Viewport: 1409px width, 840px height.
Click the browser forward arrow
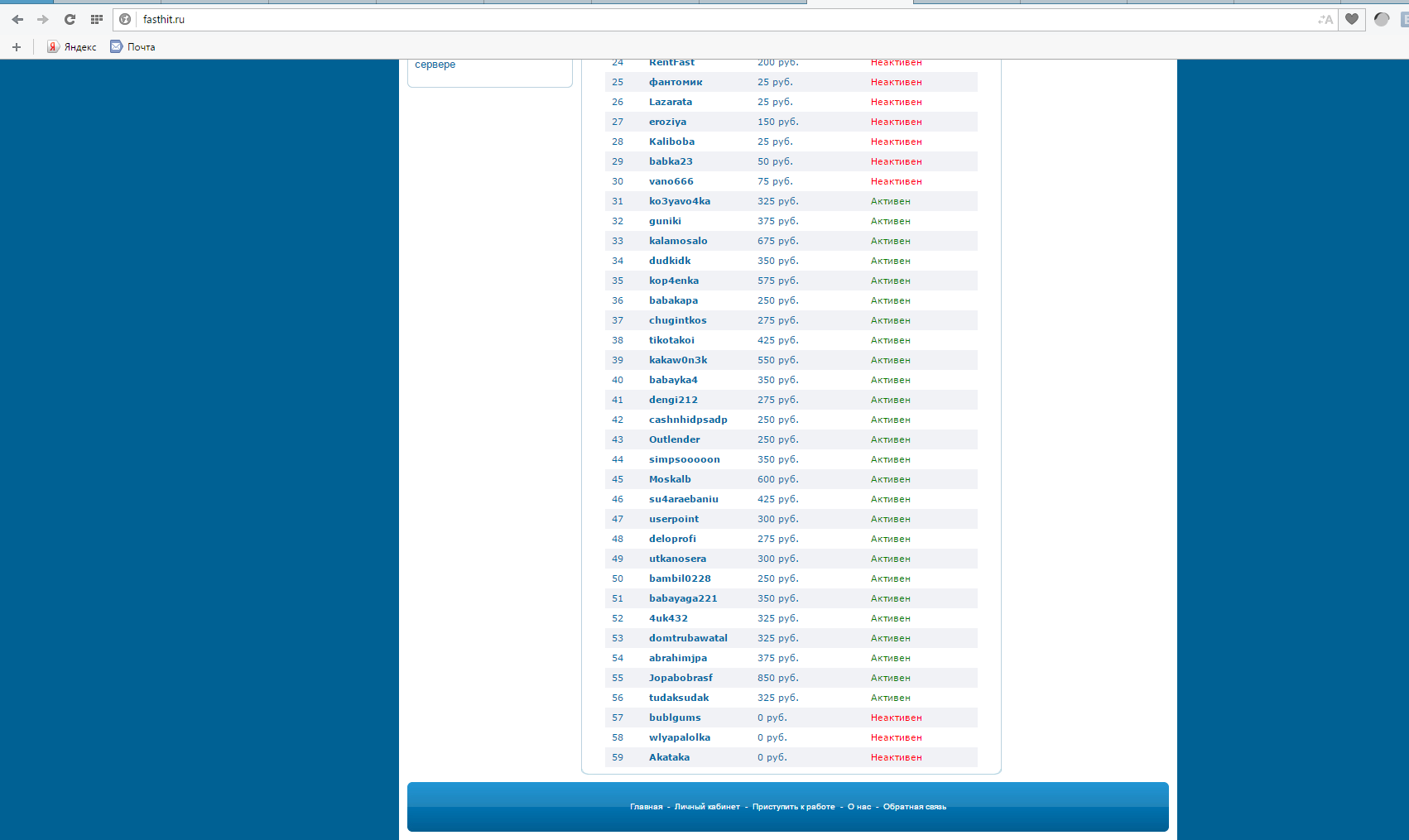[43, 19]
